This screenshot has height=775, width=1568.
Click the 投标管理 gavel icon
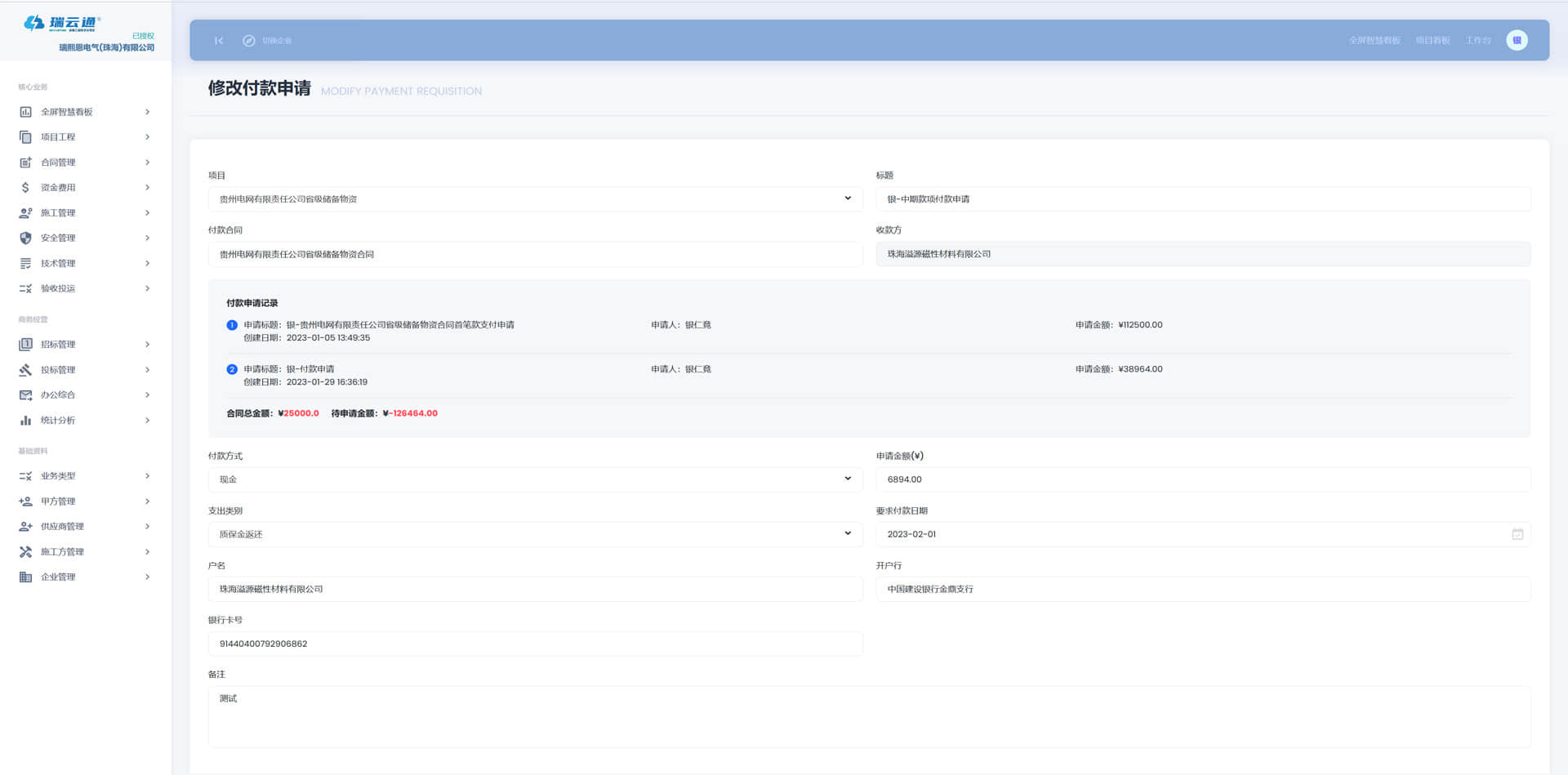point(25,370)
